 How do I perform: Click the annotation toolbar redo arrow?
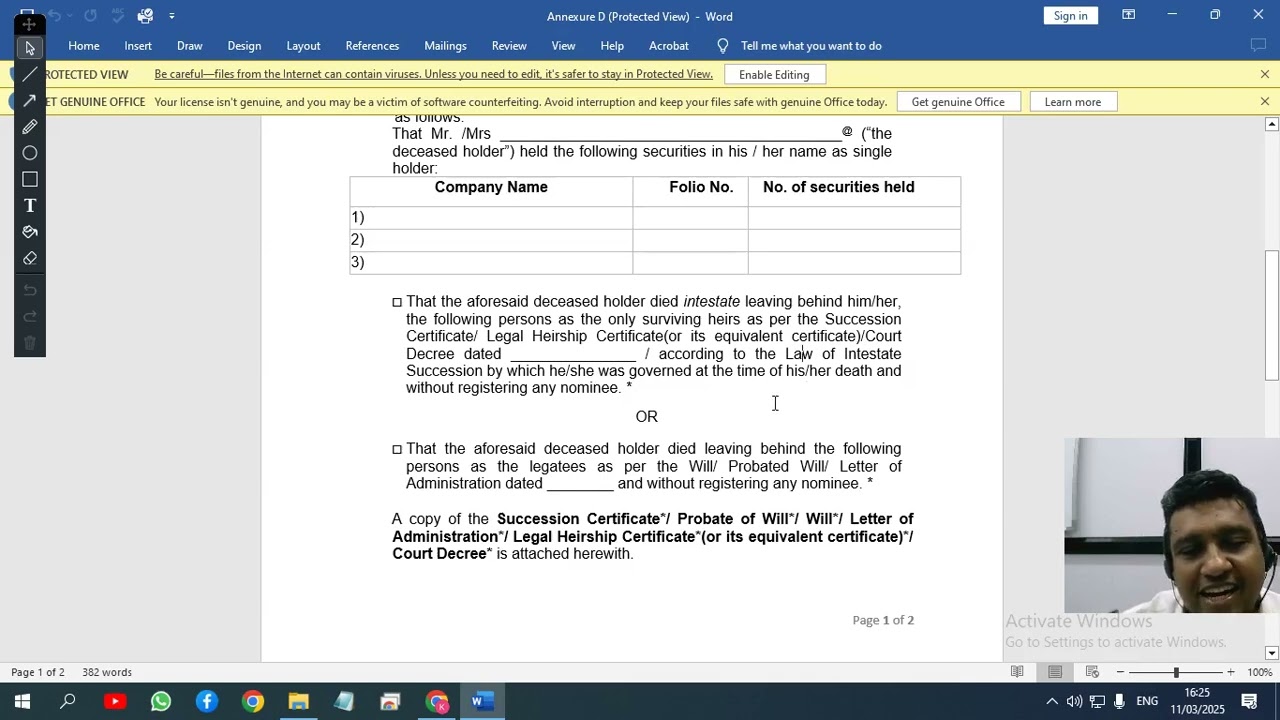tap(30, 316)
